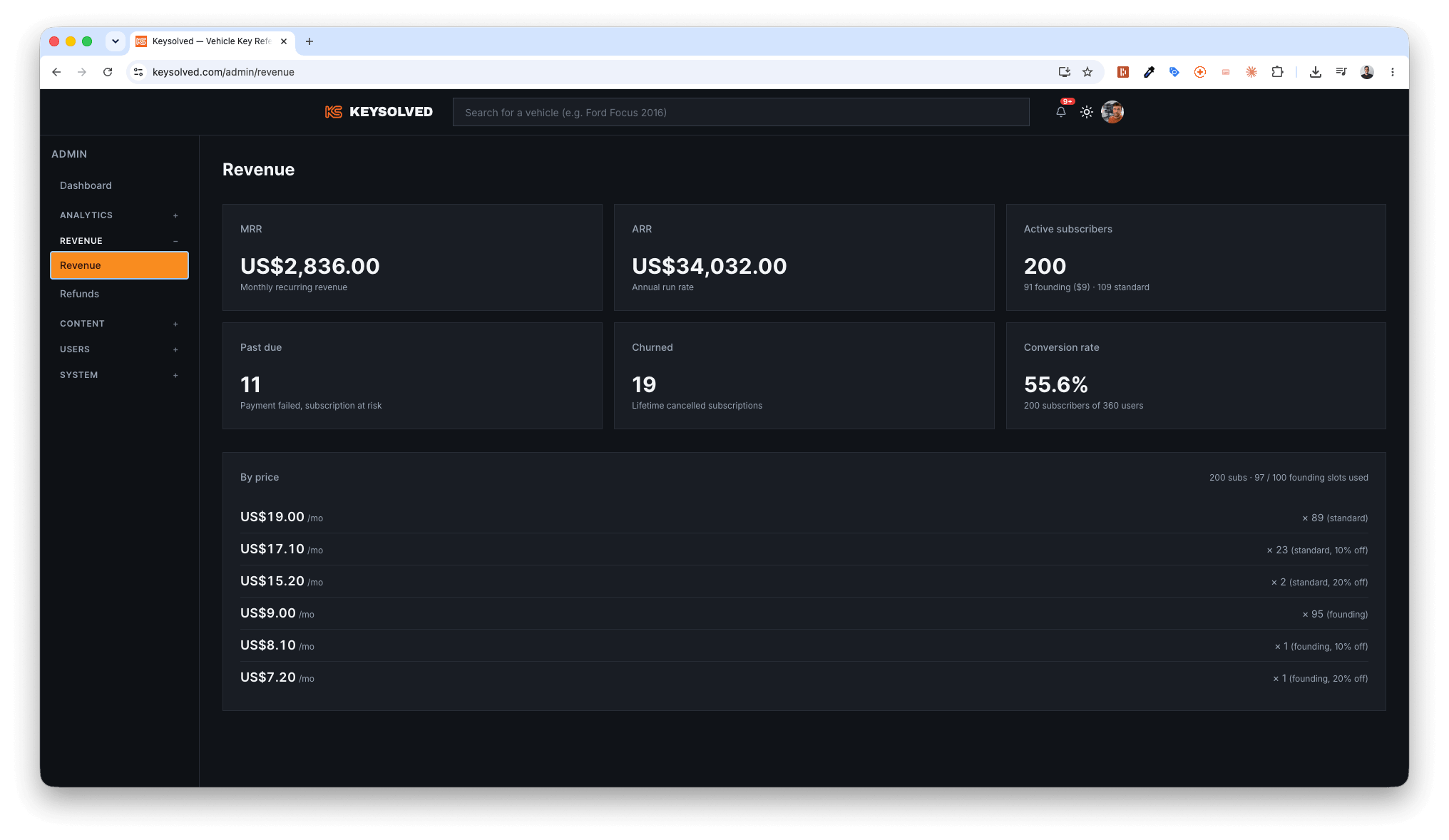This screenshot has width=1449, height=840.
Task: Close the Keysolved tab
Action: 284,41
